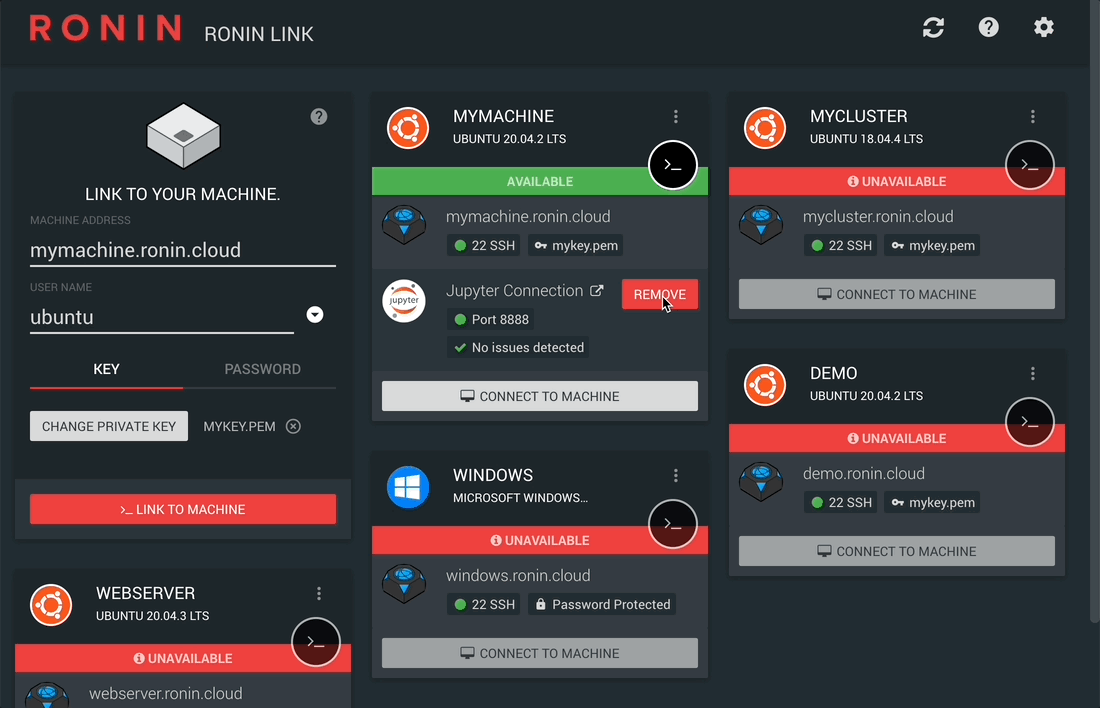Click 22 SSH badge on MYCLUSTER

pos(841,246)
